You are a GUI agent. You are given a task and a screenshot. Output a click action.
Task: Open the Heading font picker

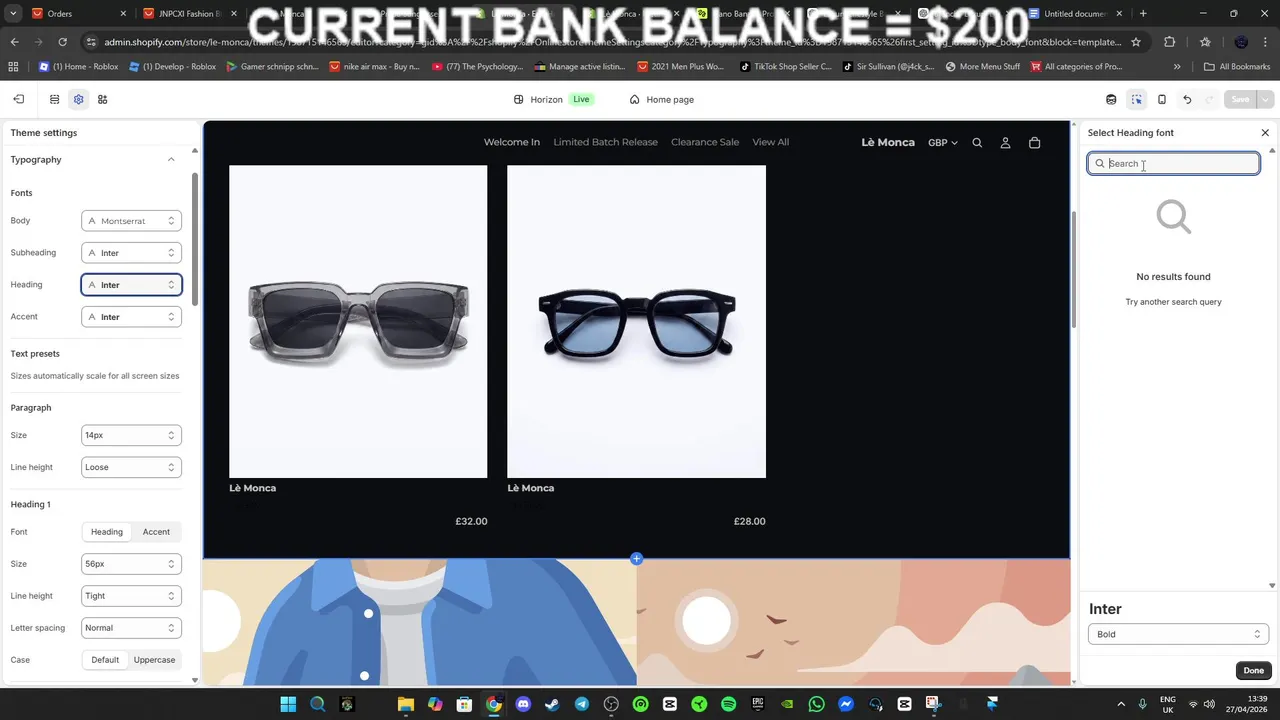click(x=131, y=285)
